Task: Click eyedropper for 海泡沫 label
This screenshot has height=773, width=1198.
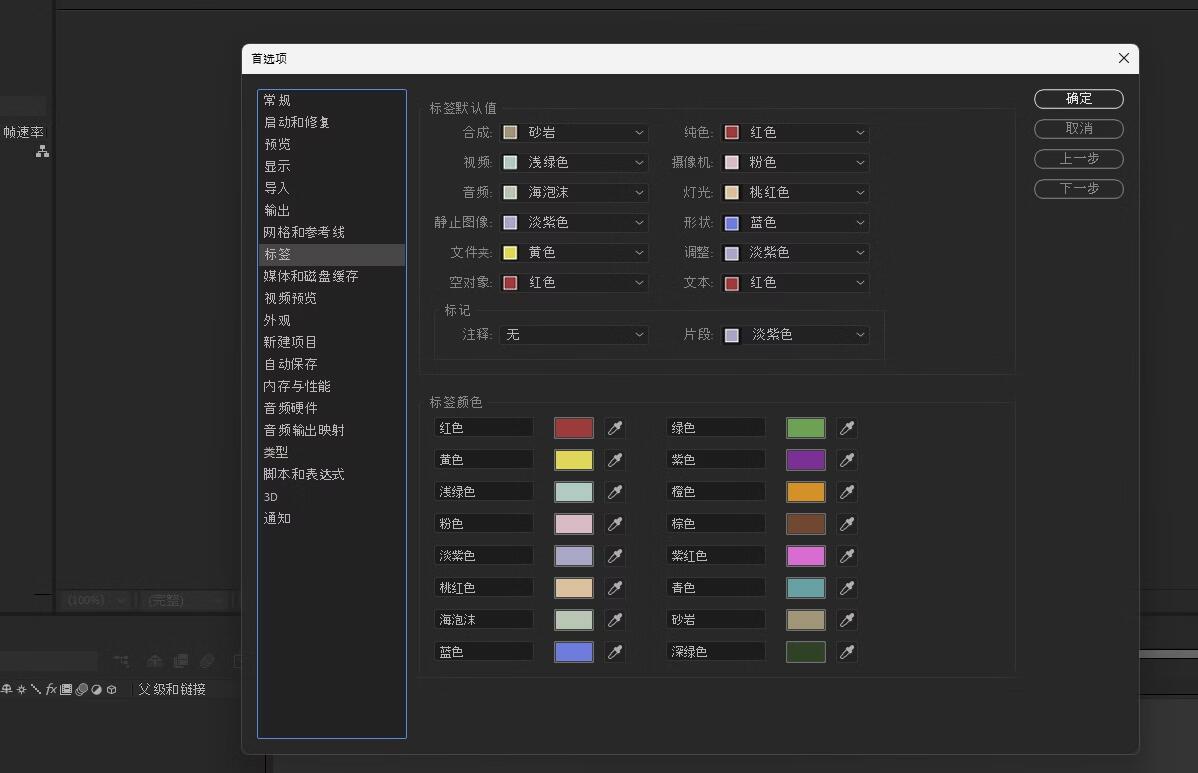Action: pos(615,620)
